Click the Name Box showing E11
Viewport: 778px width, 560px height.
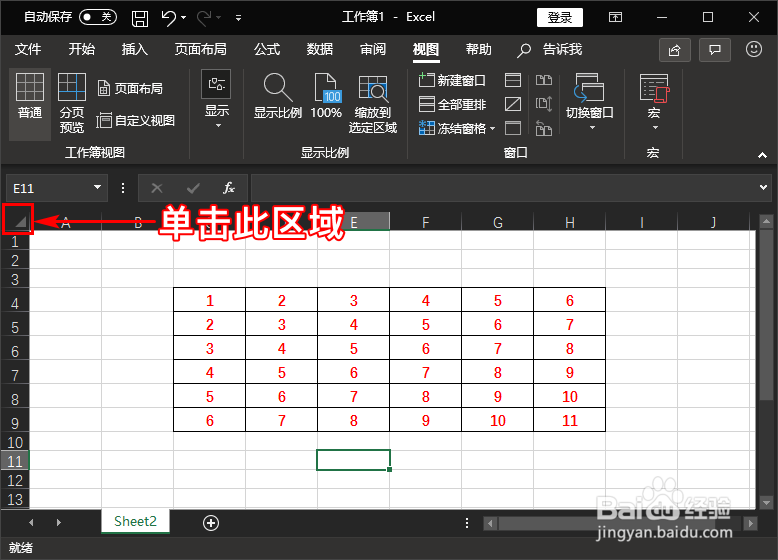(x=48, y=188)
